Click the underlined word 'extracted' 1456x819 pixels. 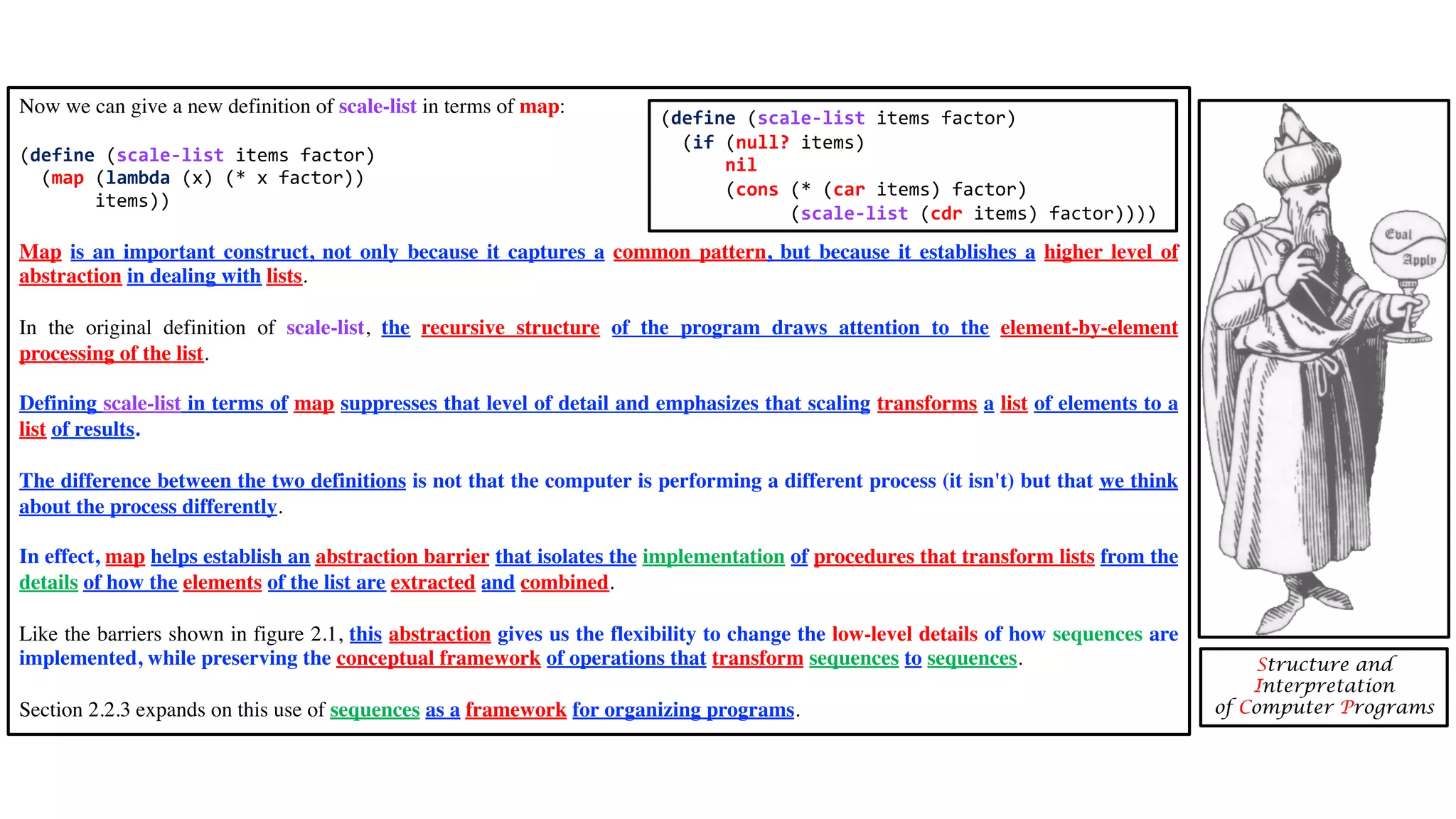click(x=432, y=583)
